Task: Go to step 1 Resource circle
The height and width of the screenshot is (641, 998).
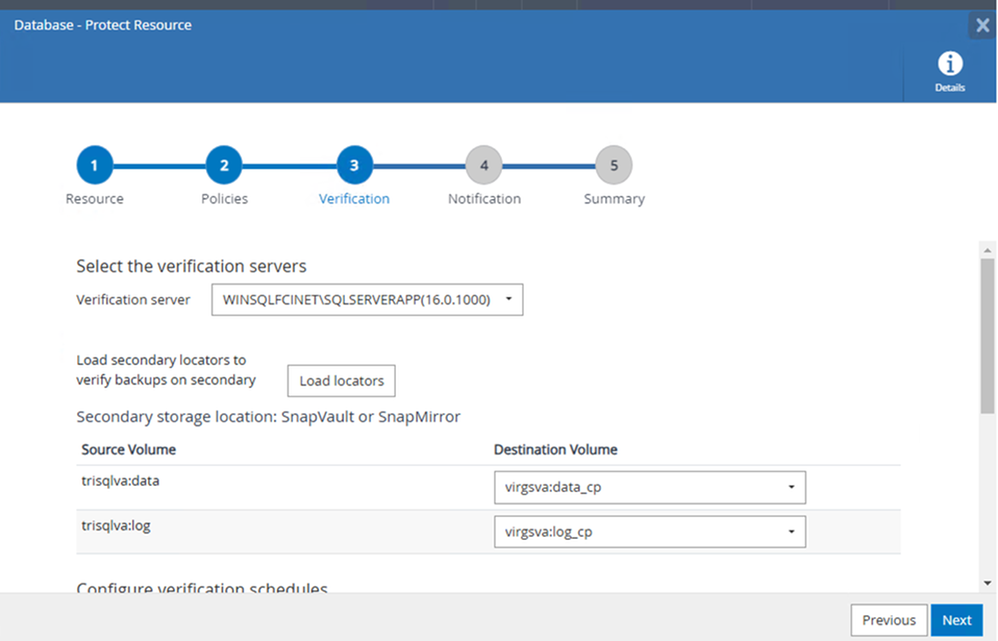Action: click(x=94, y=165)
